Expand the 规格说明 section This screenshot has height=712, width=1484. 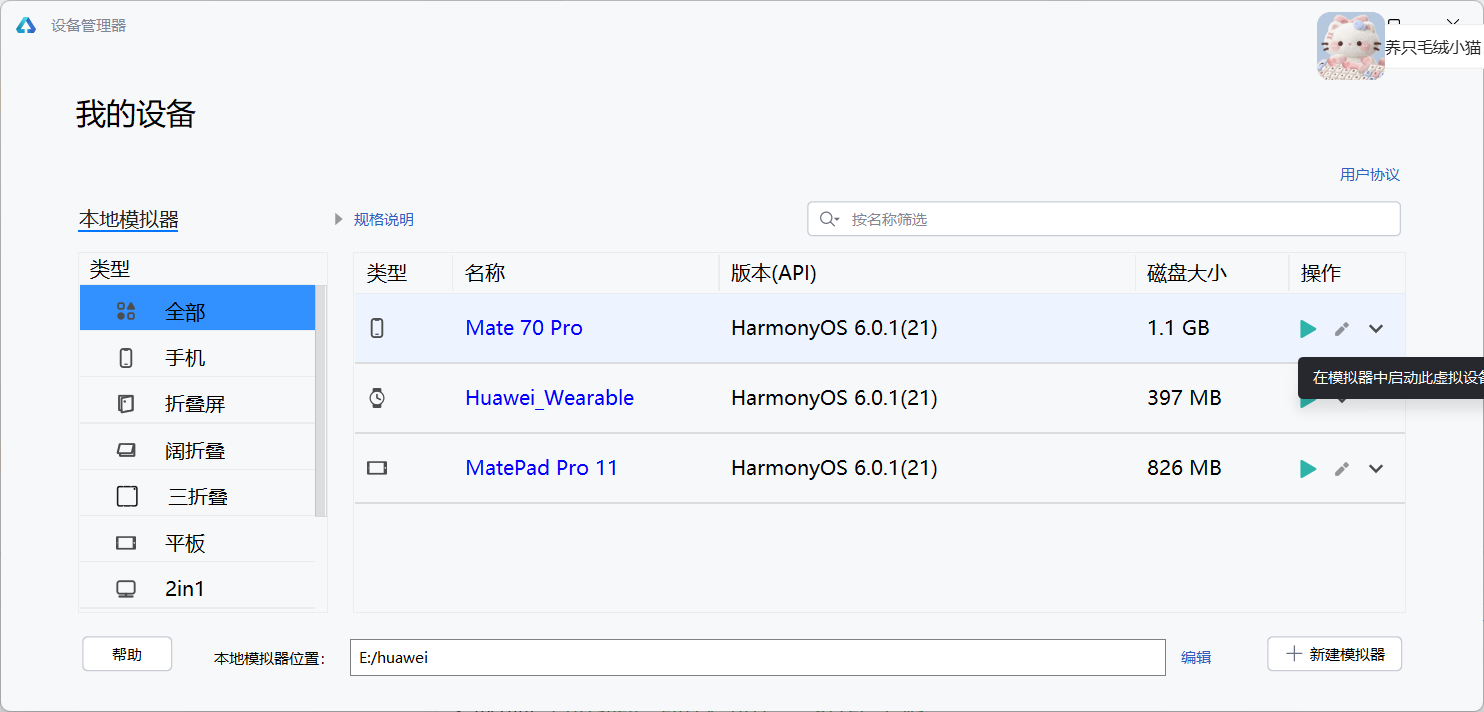point(374,219)
